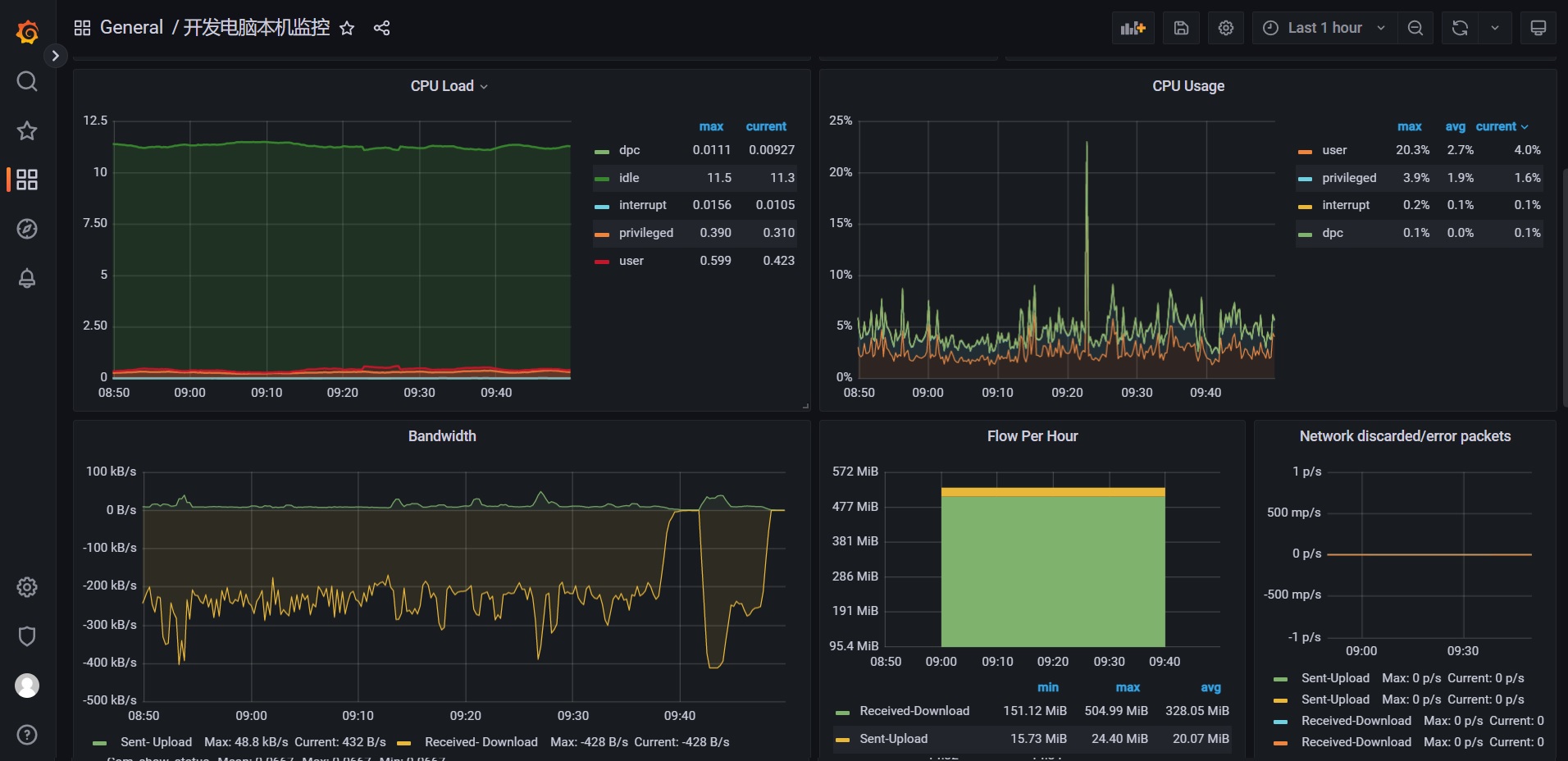
Task: Open the Dashboards four-squares sidebar icon
Action: [x=27, y=180]
